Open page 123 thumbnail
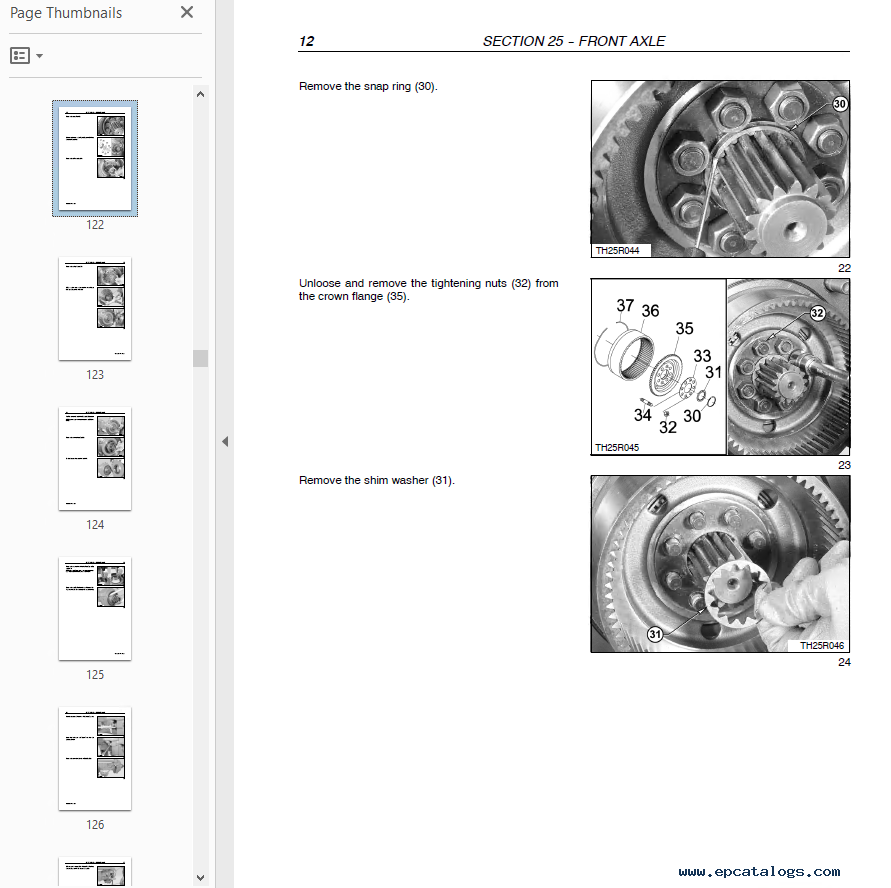The image size is (891, 888). pos(95,308)
